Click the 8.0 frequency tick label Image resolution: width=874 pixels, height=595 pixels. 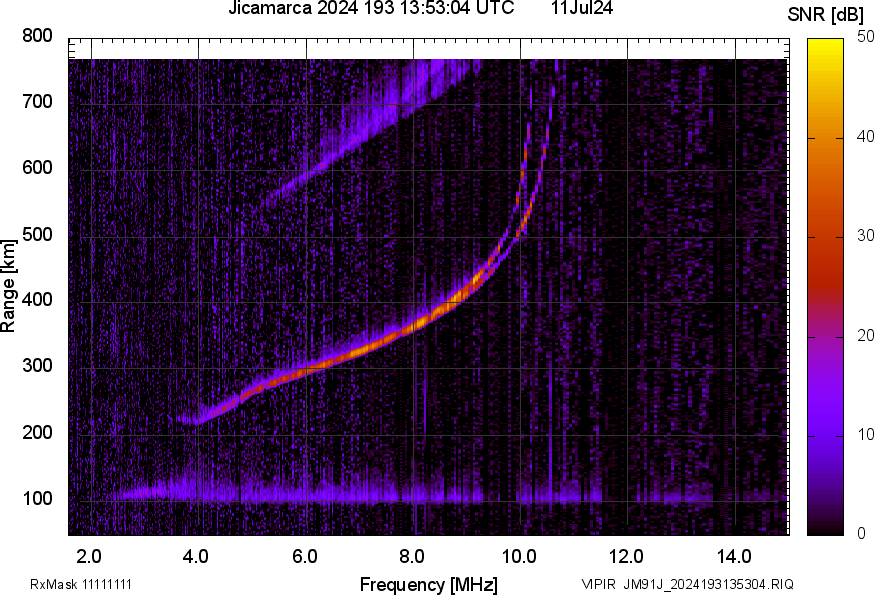(x=412, y=557)
